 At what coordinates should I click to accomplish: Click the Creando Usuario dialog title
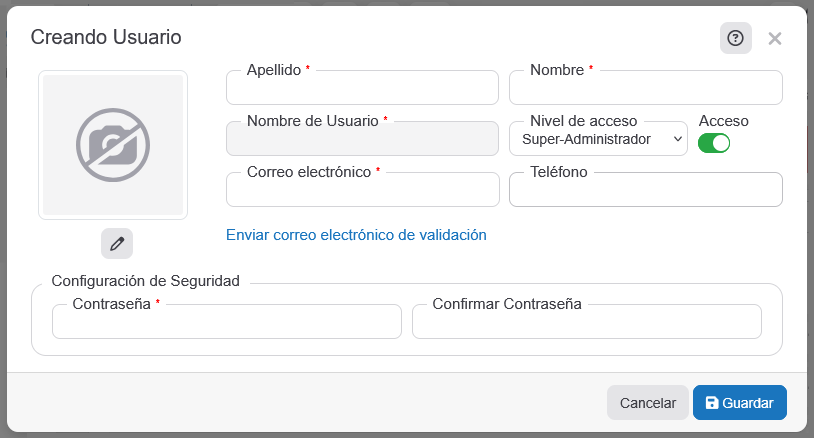click(x=106, y=38)
